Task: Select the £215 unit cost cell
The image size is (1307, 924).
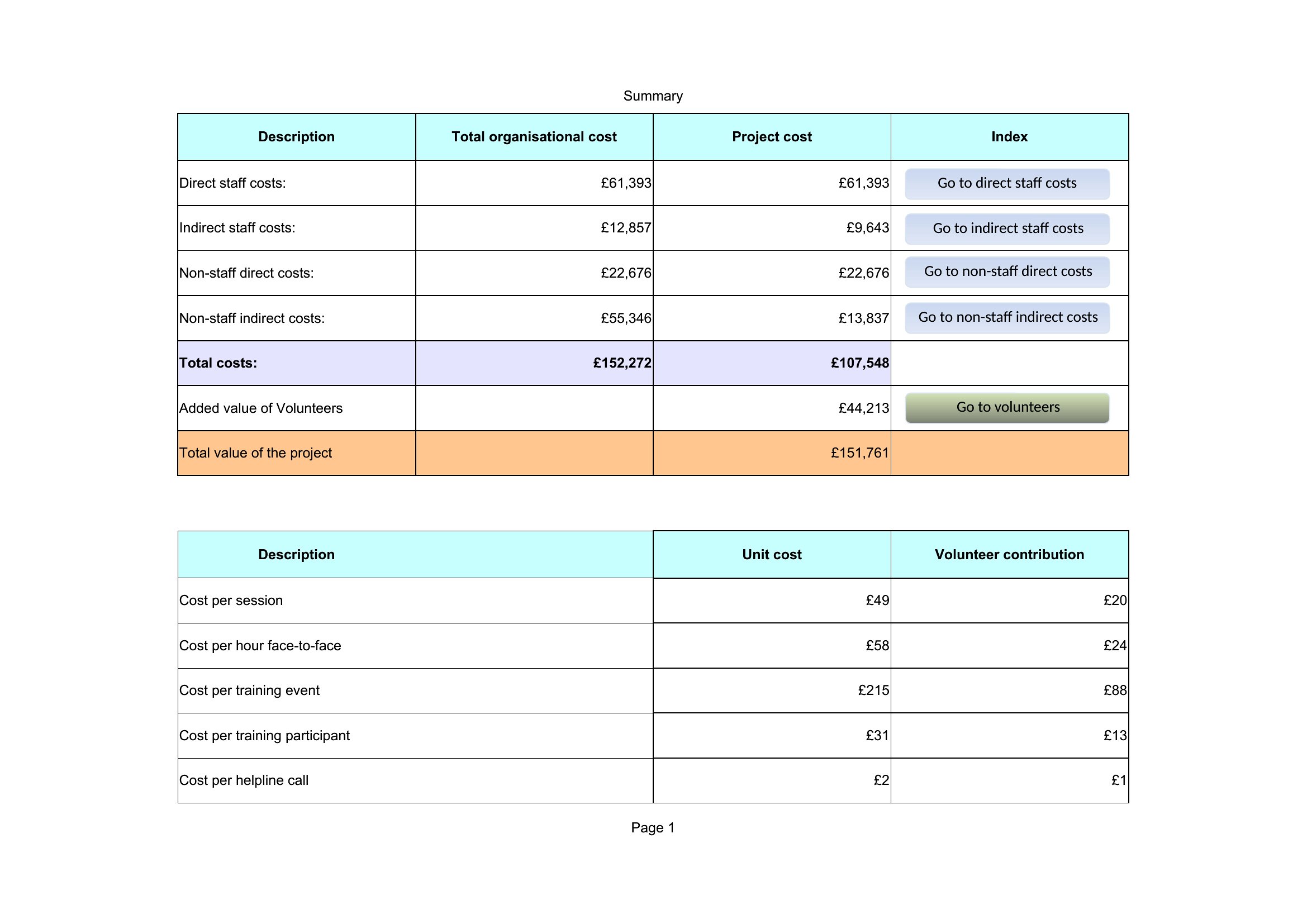Action: [x=772, y=690]
